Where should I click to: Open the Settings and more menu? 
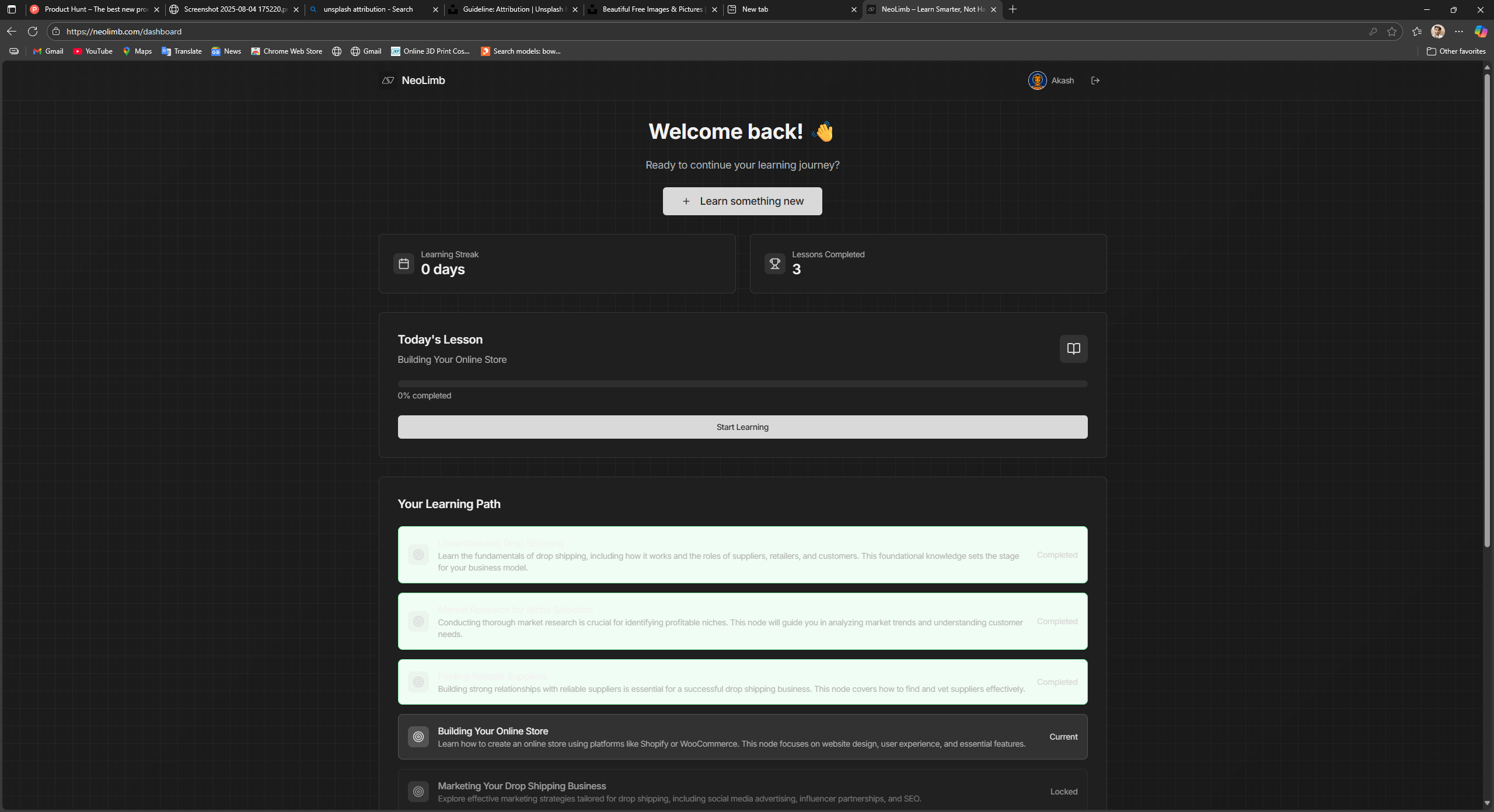[1460, 31]
